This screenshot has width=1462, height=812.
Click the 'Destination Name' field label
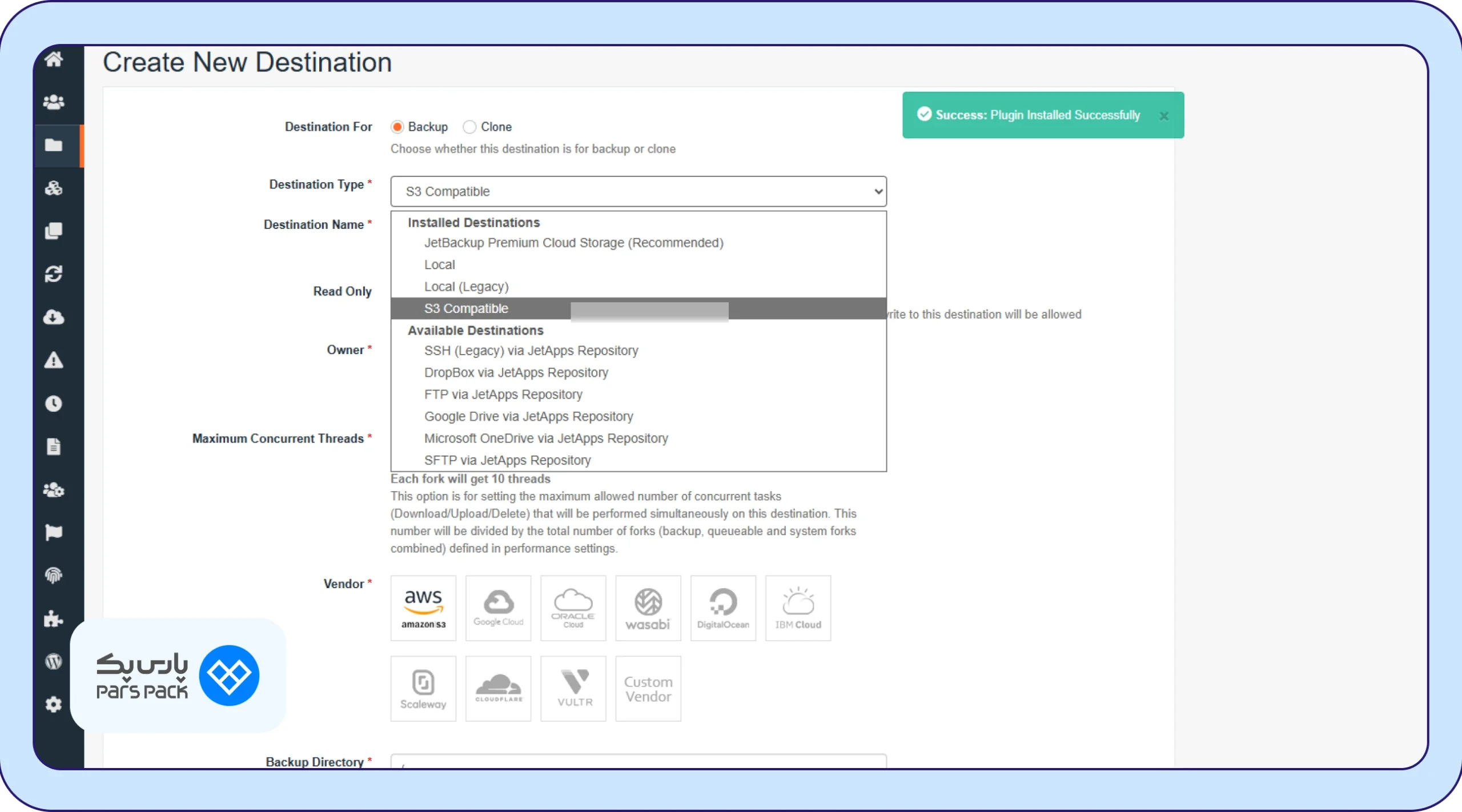click(314, 224)
